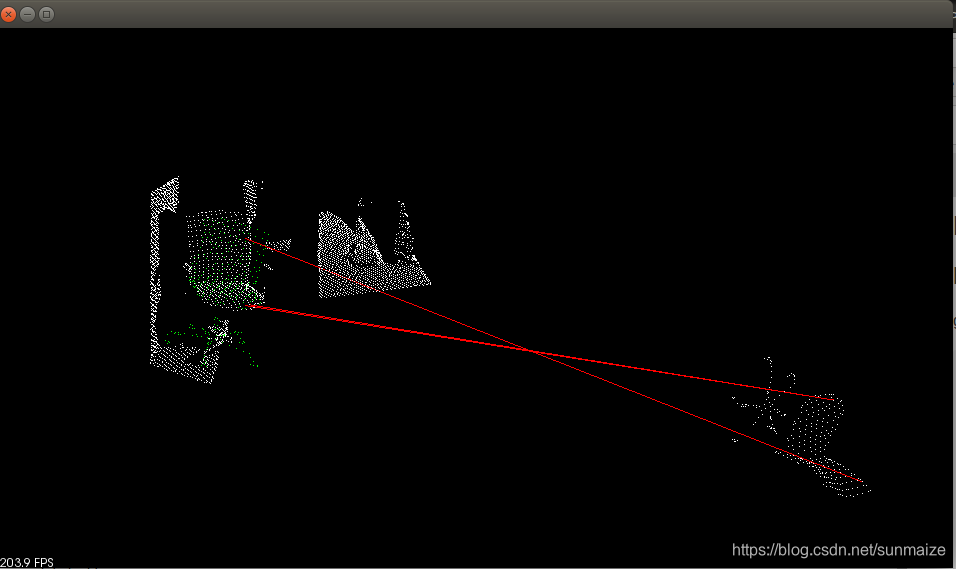Click the 203.9 FPS readout
The width and height of the screenshot is (956, 569).
pos(27,562)
